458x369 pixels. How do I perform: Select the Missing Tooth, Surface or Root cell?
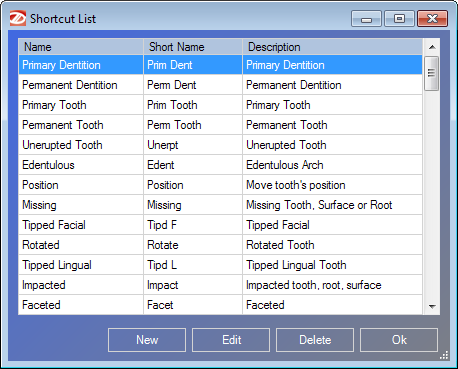(332, 205)
